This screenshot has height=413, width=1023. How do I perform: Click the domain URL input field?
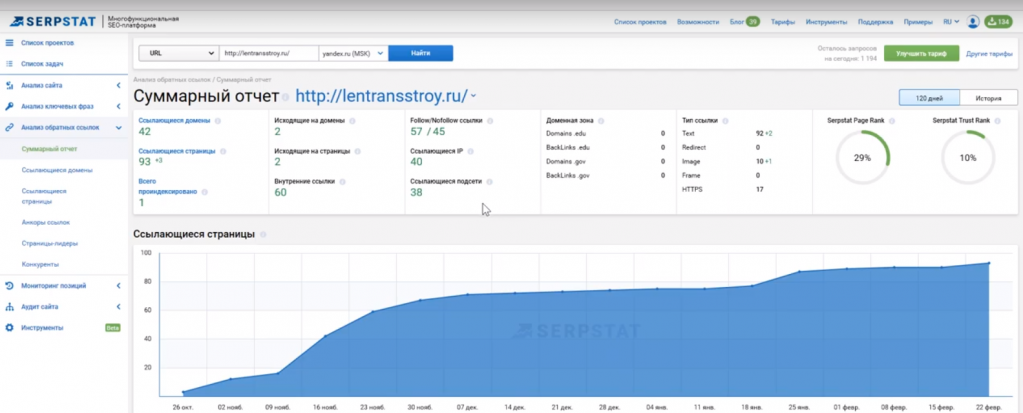tap(268, 54)
